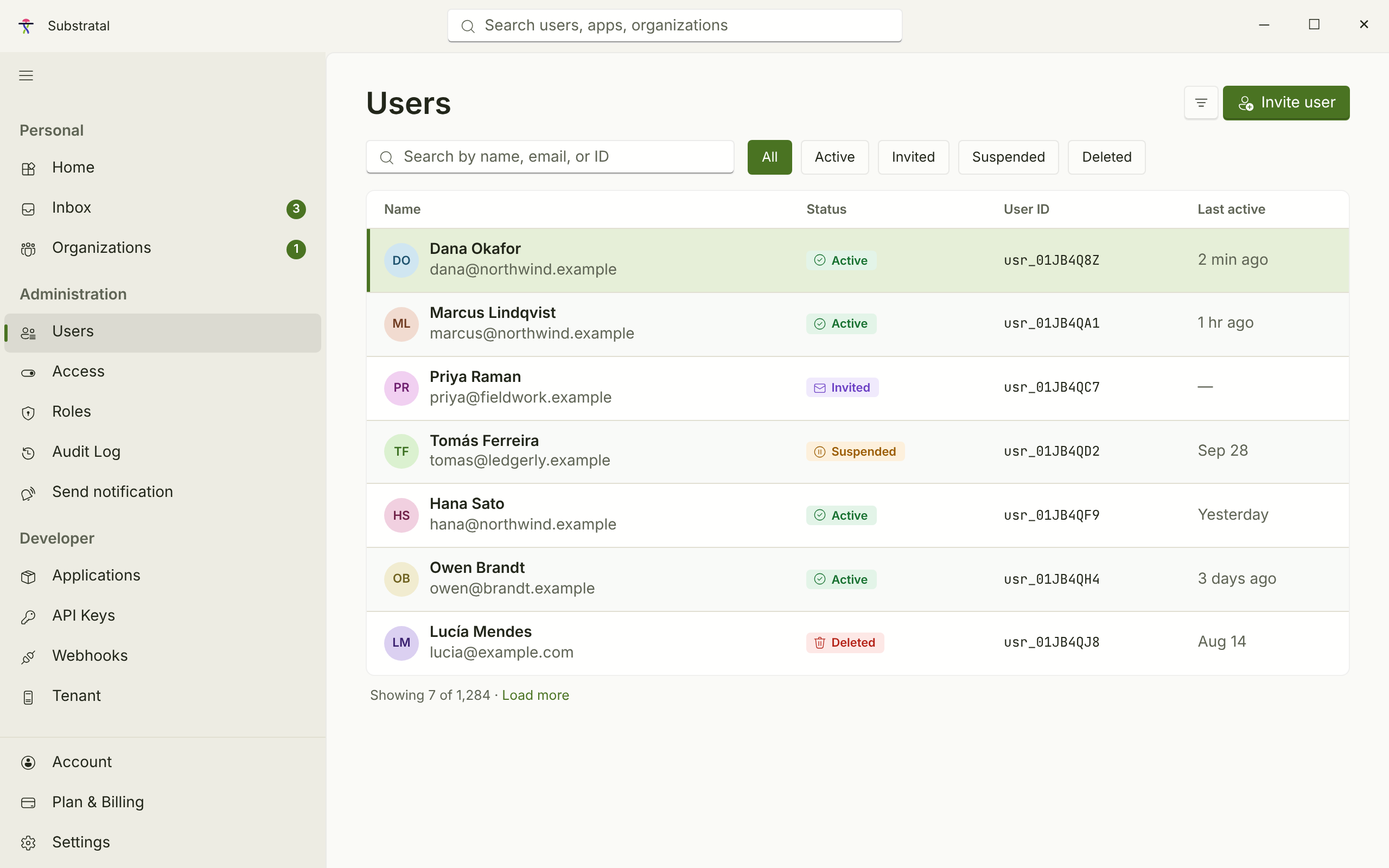Viewport: 1389px width, 868px height.
Task: Collapse sidebar with the hamburger menu icon
Action: (x=26, y=75)
